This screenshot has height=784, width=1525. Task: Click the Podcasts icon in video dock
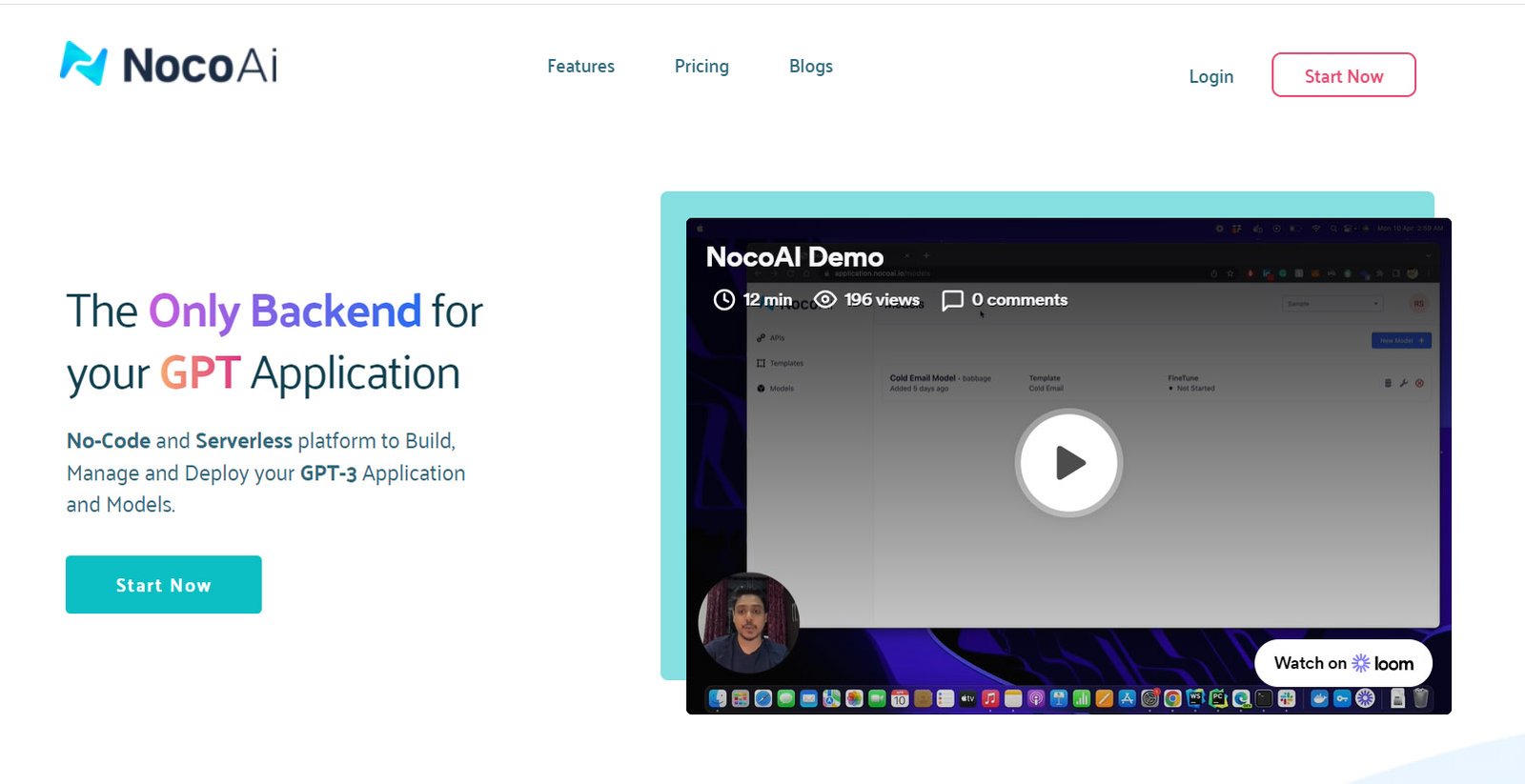click(1036, 698)
